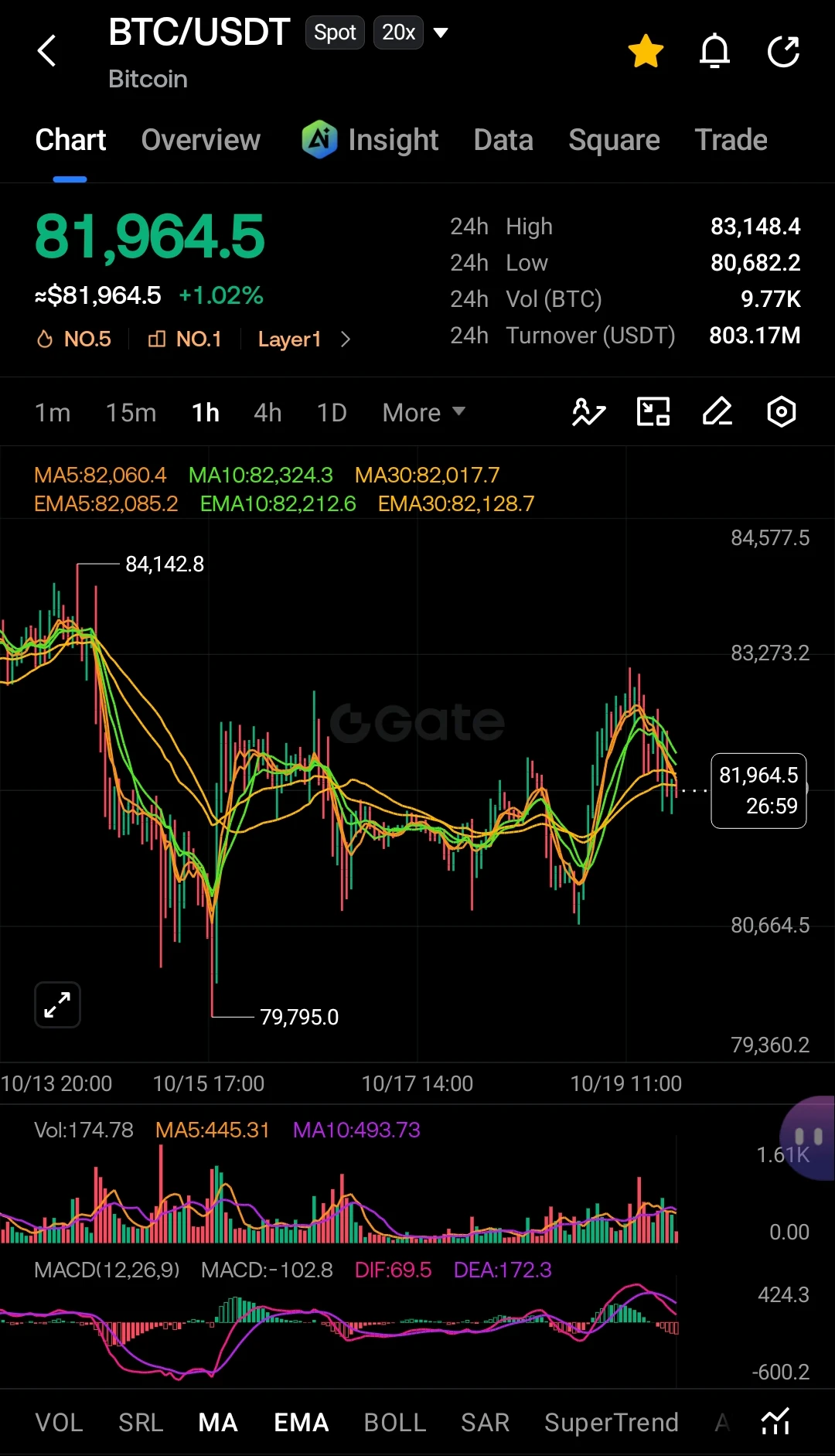Tap the large 81,964.5 price
835x1456 pixels.
coord(150,237)
